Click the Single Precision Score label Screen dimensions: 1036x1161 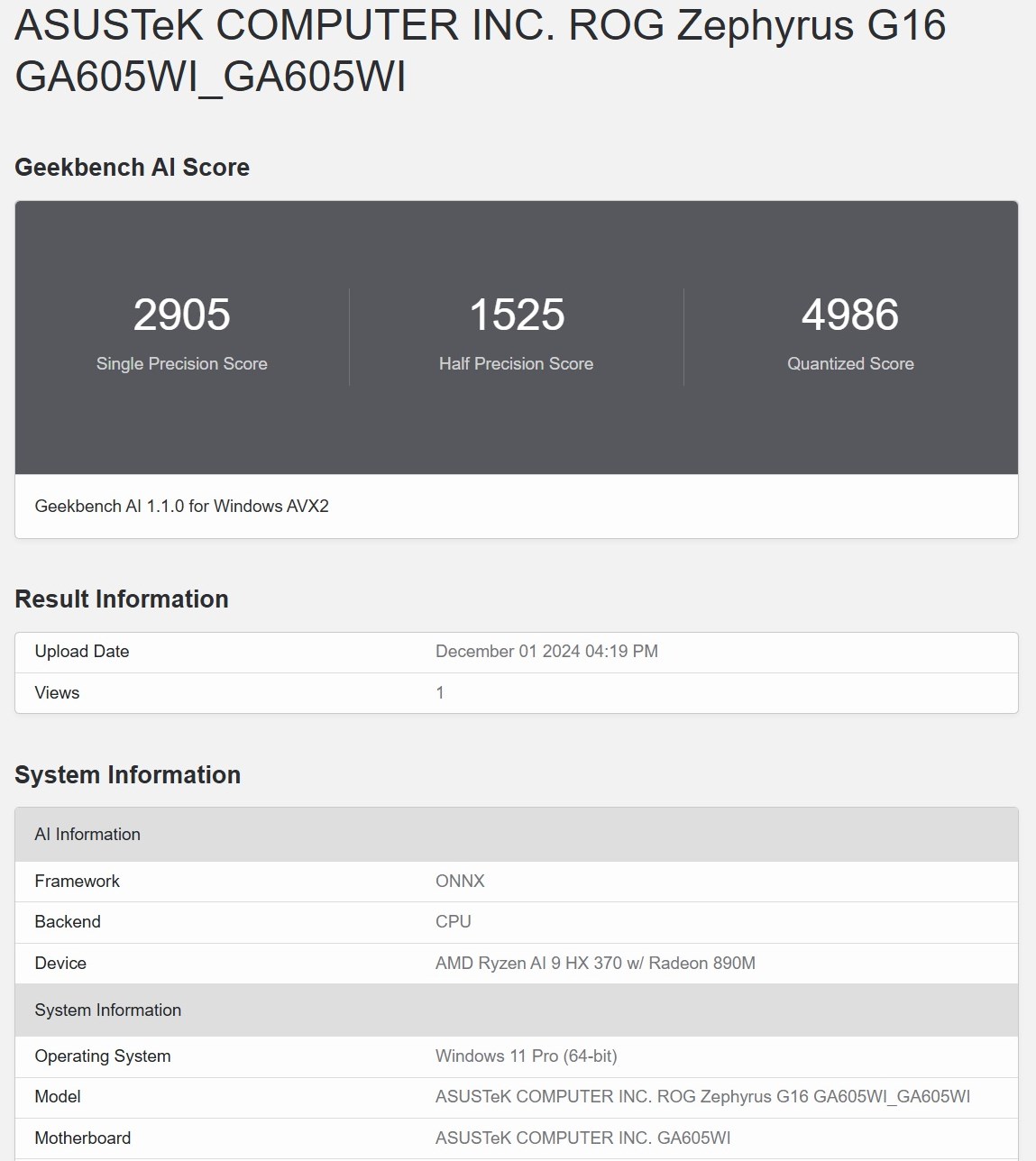coord(182,363)
